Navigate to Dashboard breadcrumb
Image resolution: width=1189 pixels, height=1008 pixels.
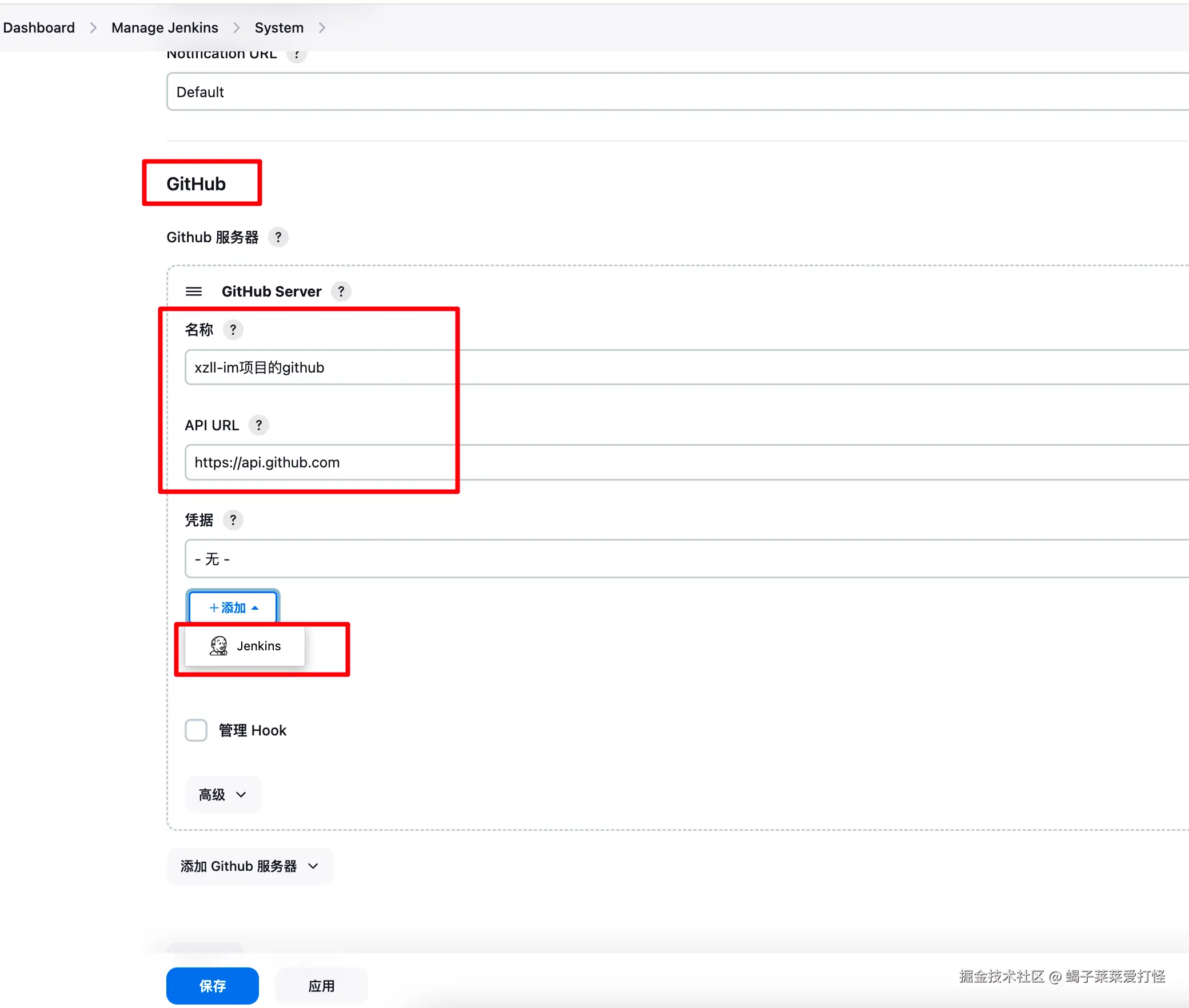[39, 27]
